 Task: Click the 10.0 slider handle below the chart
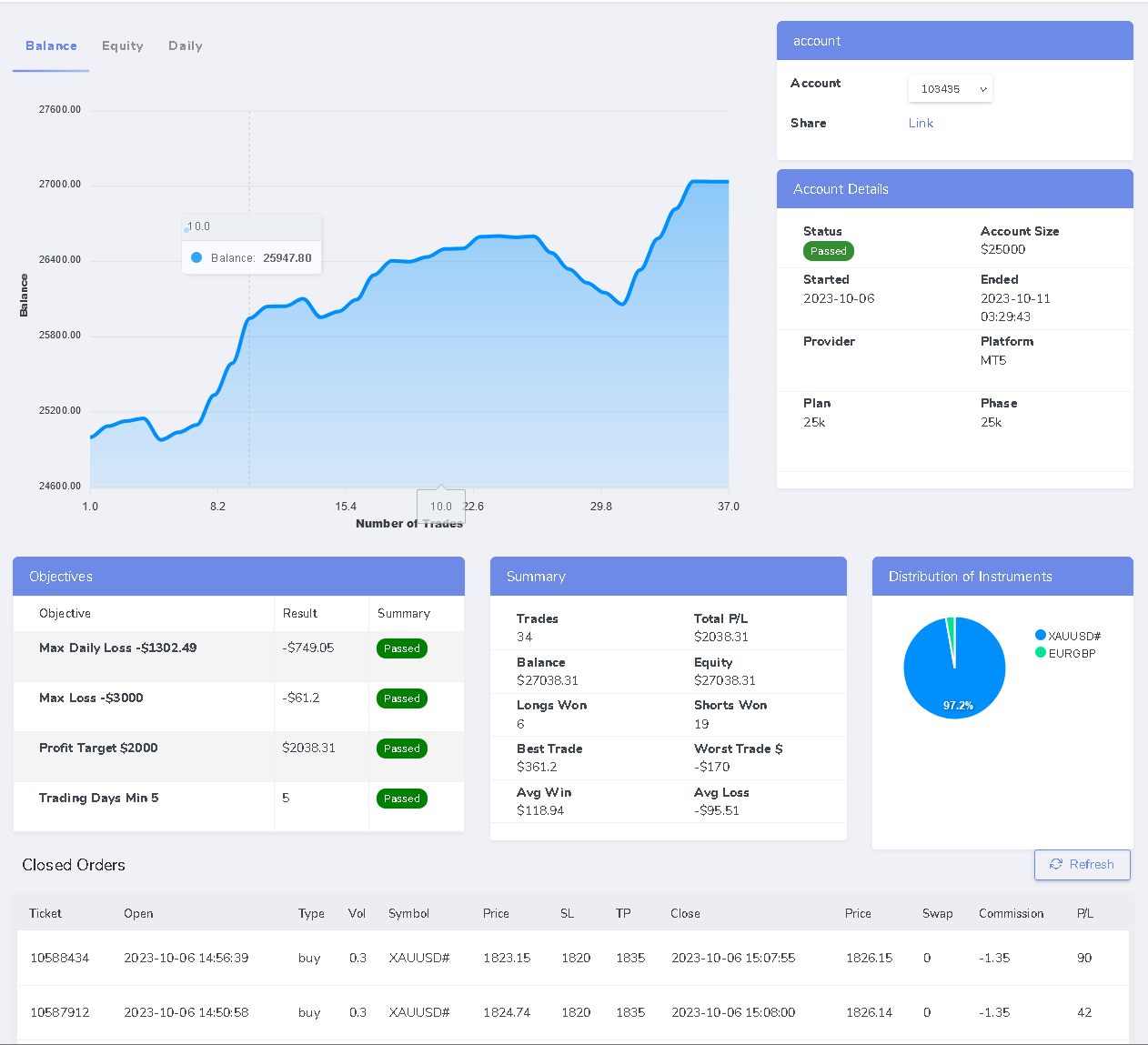coord(440,506)
